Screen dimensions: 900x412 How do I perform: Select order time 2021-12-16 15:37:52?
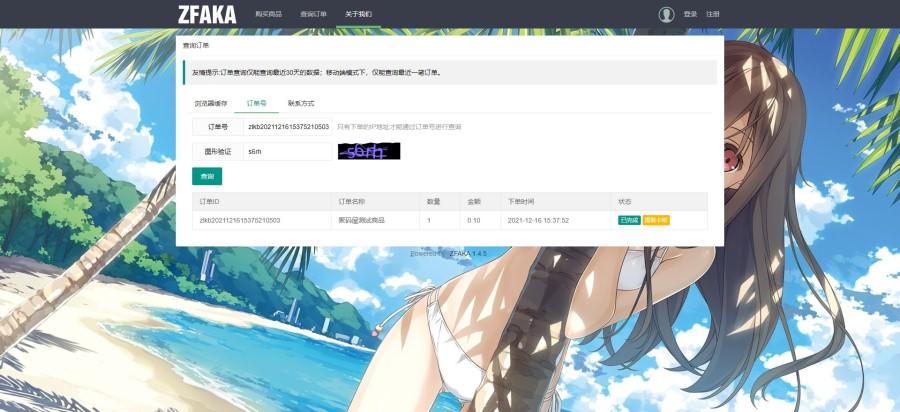tap(538, 220)
